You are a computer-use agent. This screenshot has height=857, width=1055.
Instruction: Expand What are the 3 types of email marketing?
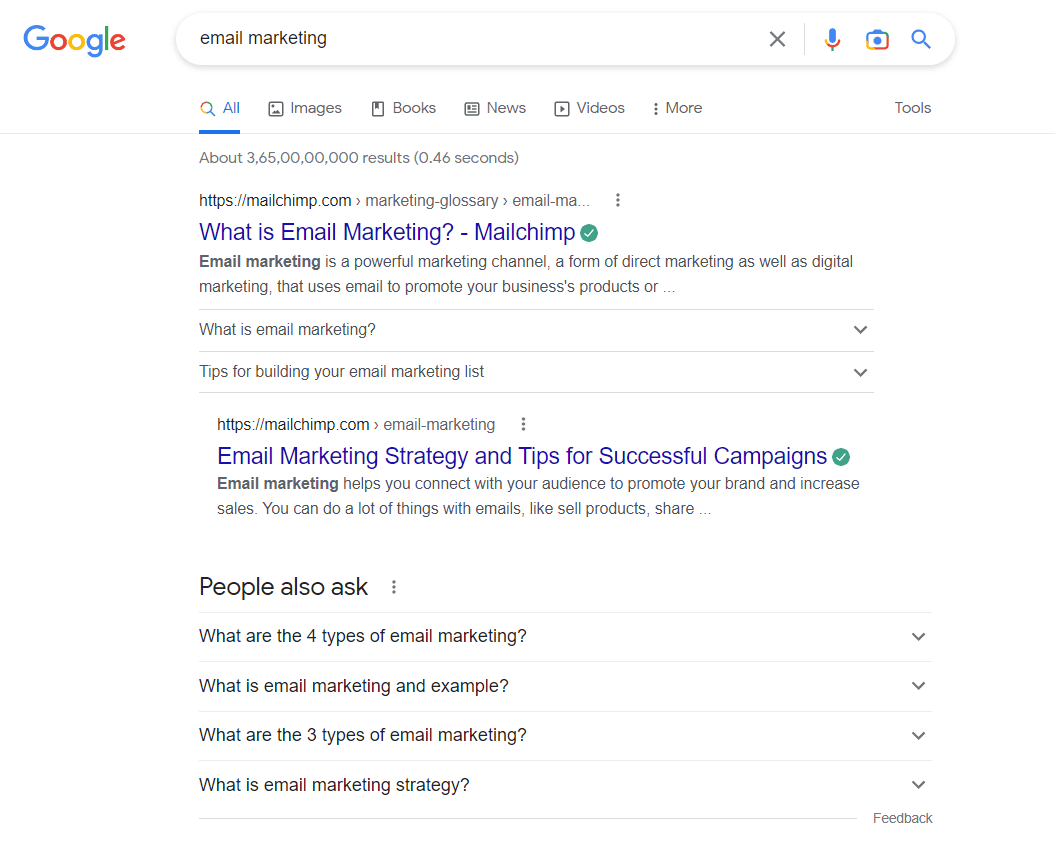(565, 735)
